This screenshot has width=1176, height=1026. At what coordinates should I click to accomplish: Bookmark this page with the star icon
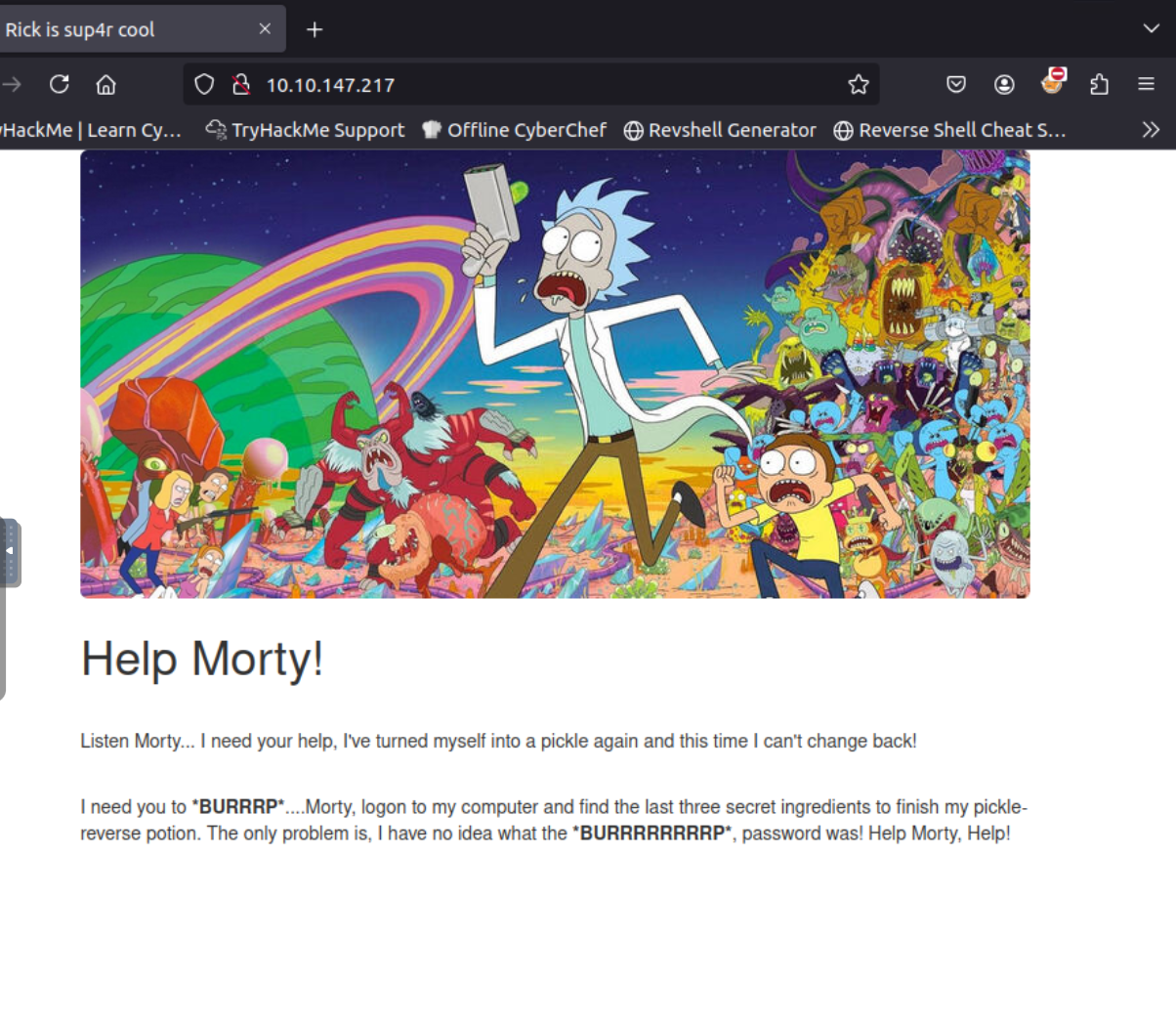[859, 85]
